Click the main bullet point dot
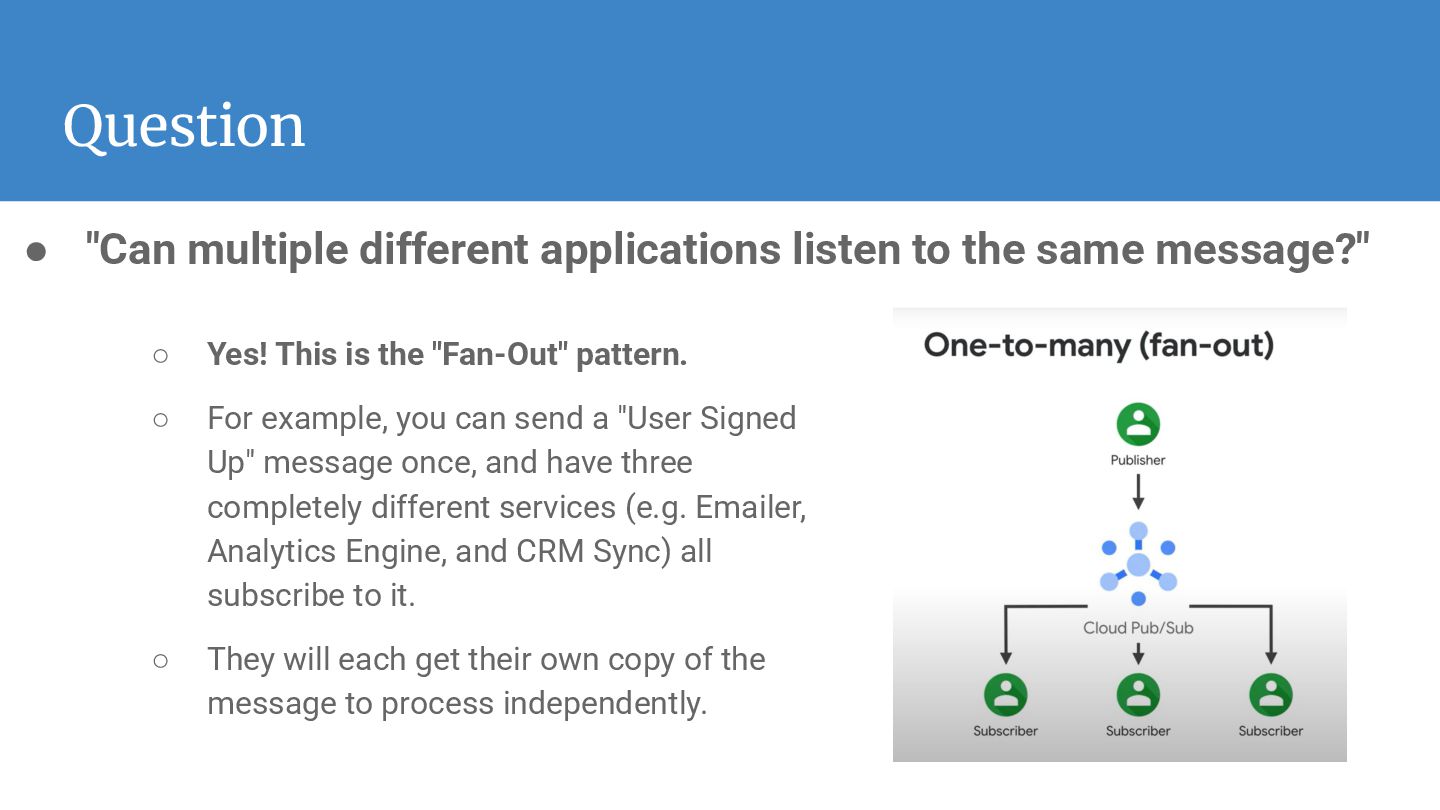The height and width of the screenshot is (810, 1440). coord(37,252)
